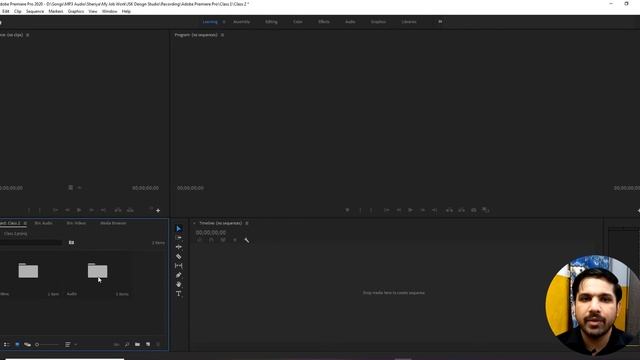640x360 pixels.
Task: Open the Project panel menu icon
Action: (x=25, y=223)
